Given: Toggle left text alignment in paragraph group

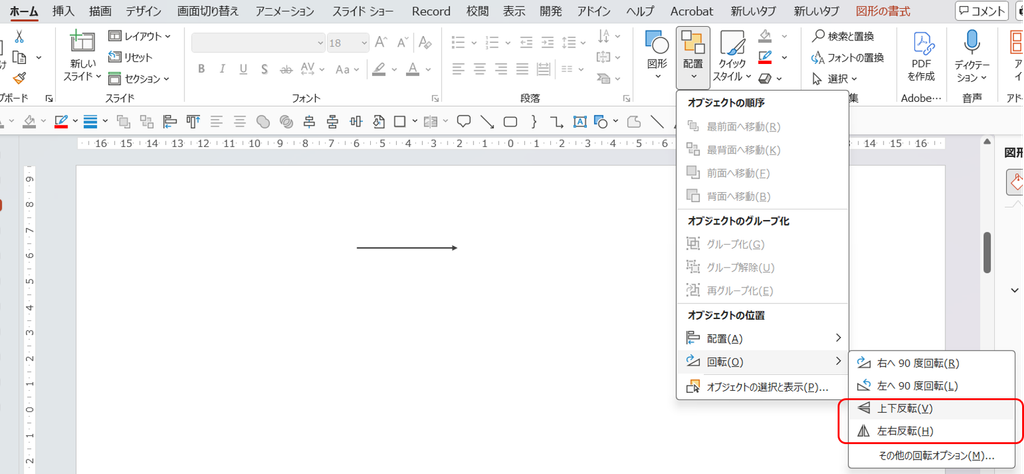Looking at the screenshot, I should tap(458, 69).
